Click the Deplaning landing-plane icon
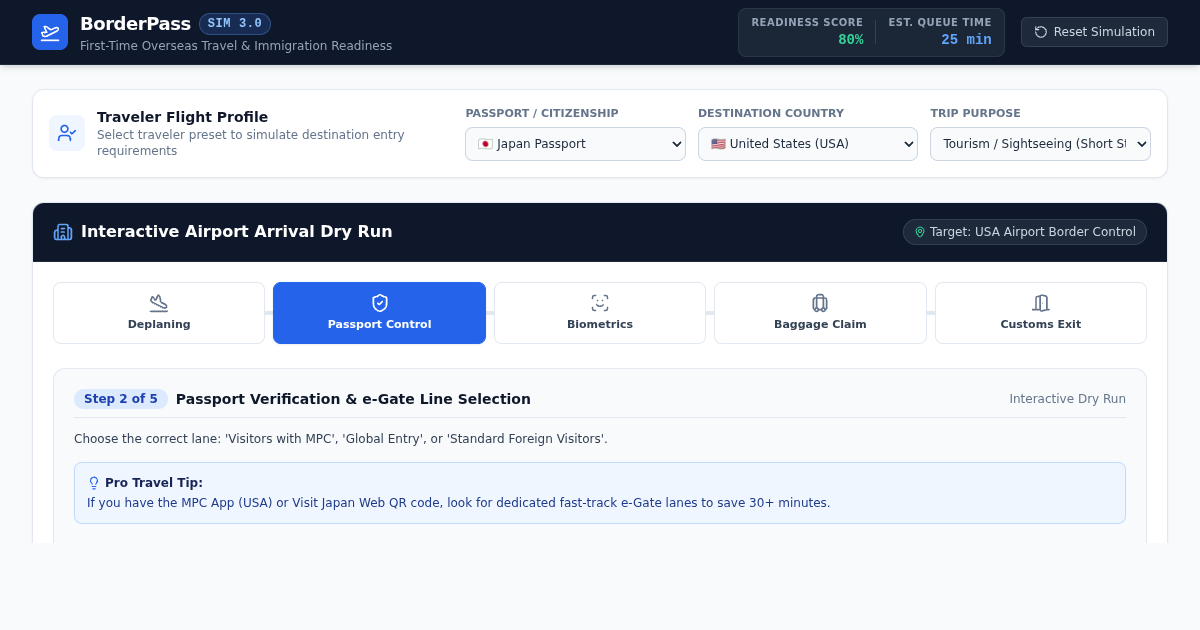This screenshot has width=1200, height=630. pyautogui.click(x=159, y=303)
